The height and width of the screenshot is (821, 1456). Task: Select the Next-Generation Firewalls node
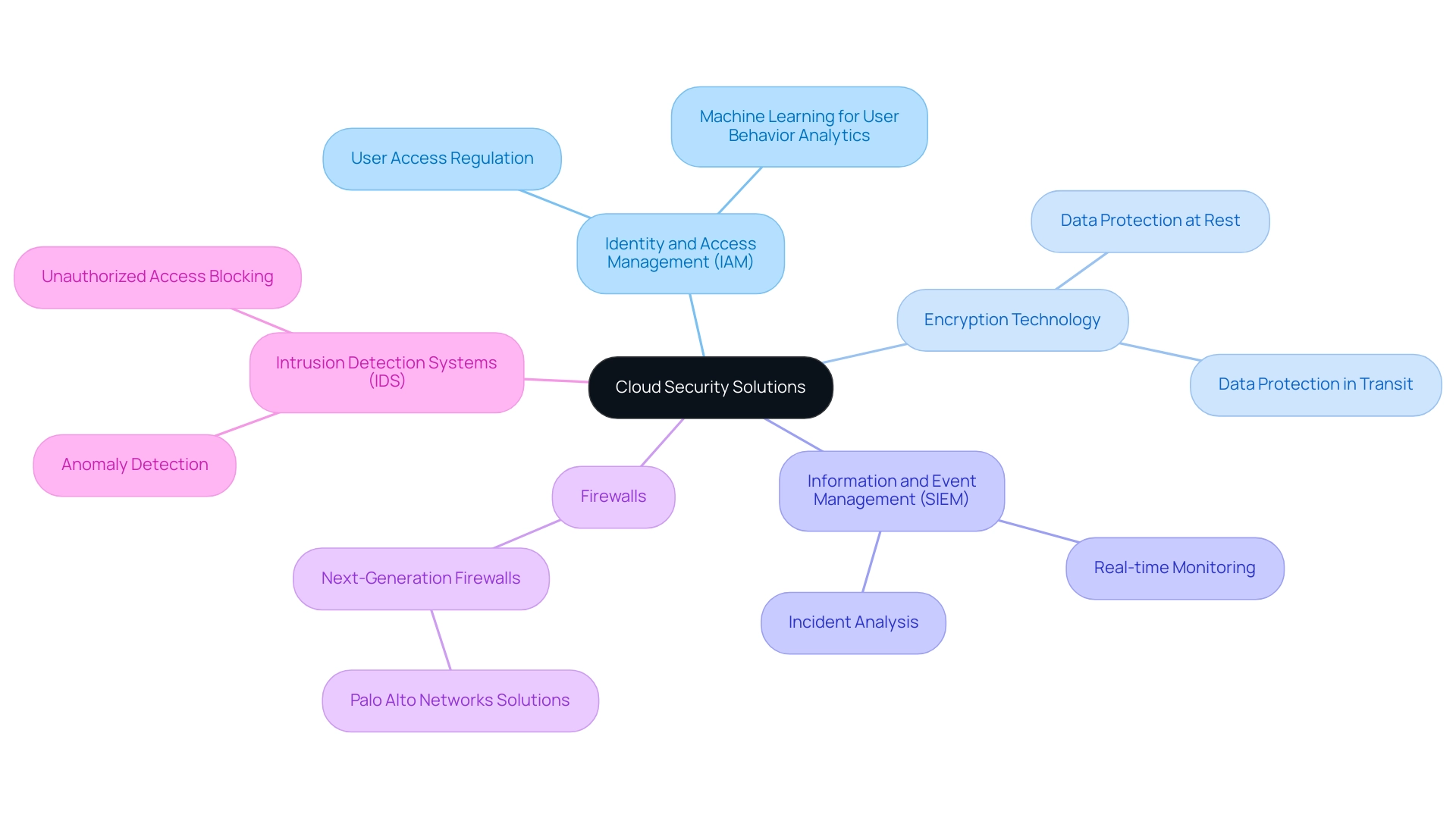(419, 577)
